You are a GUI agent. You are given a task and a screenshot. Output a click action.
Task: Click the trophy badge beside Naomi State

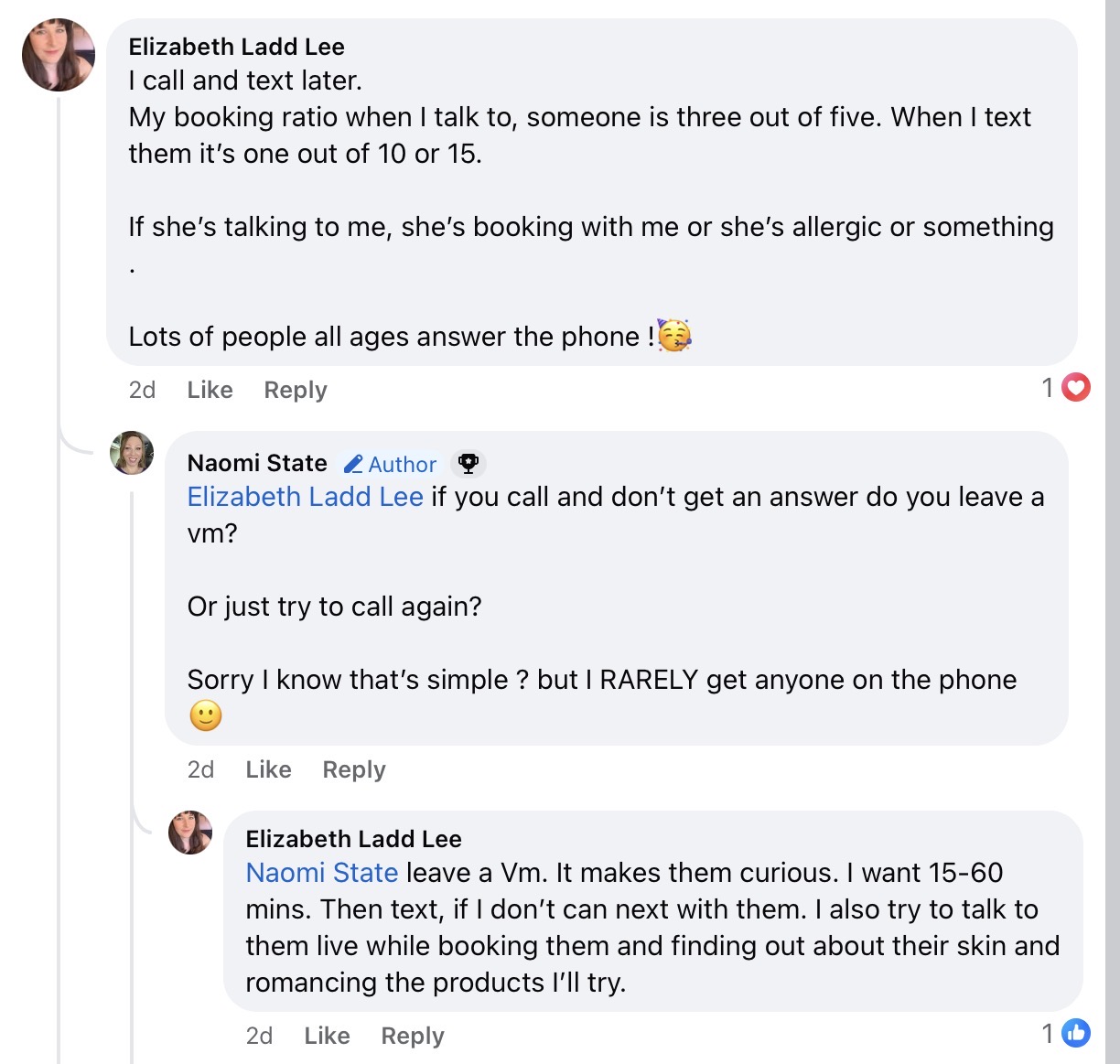pos(468,464)
